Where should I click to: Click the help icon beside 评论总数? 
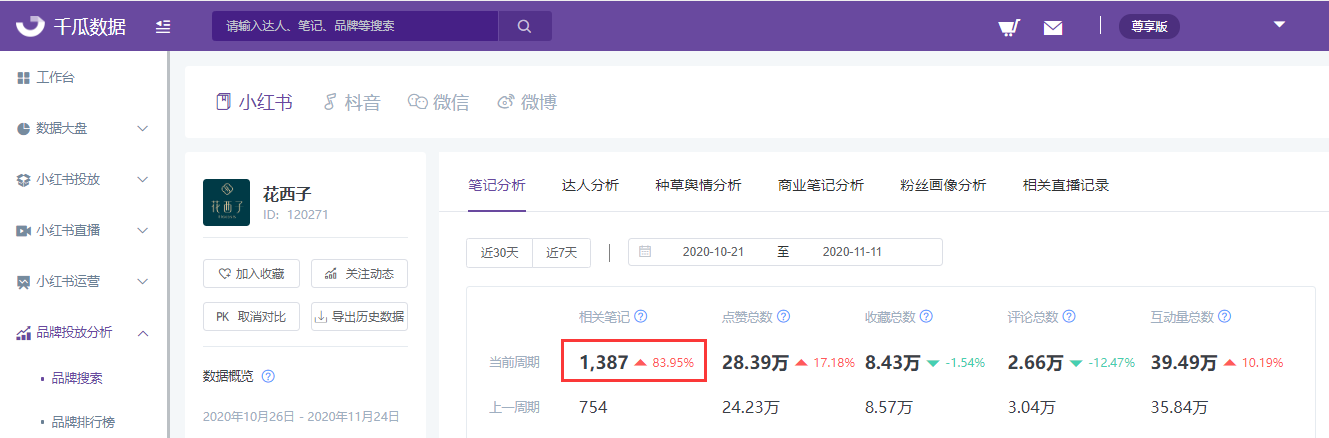tap(1069, 317)
